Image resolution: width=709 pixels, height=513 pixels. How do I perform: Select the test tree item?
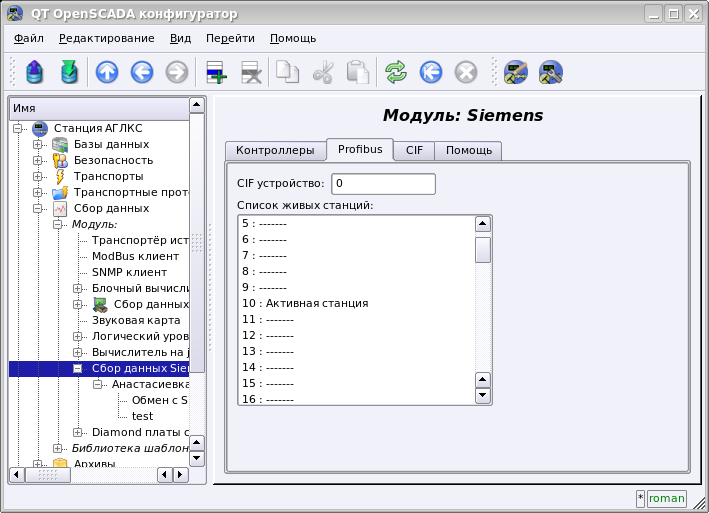click(142, 416)
